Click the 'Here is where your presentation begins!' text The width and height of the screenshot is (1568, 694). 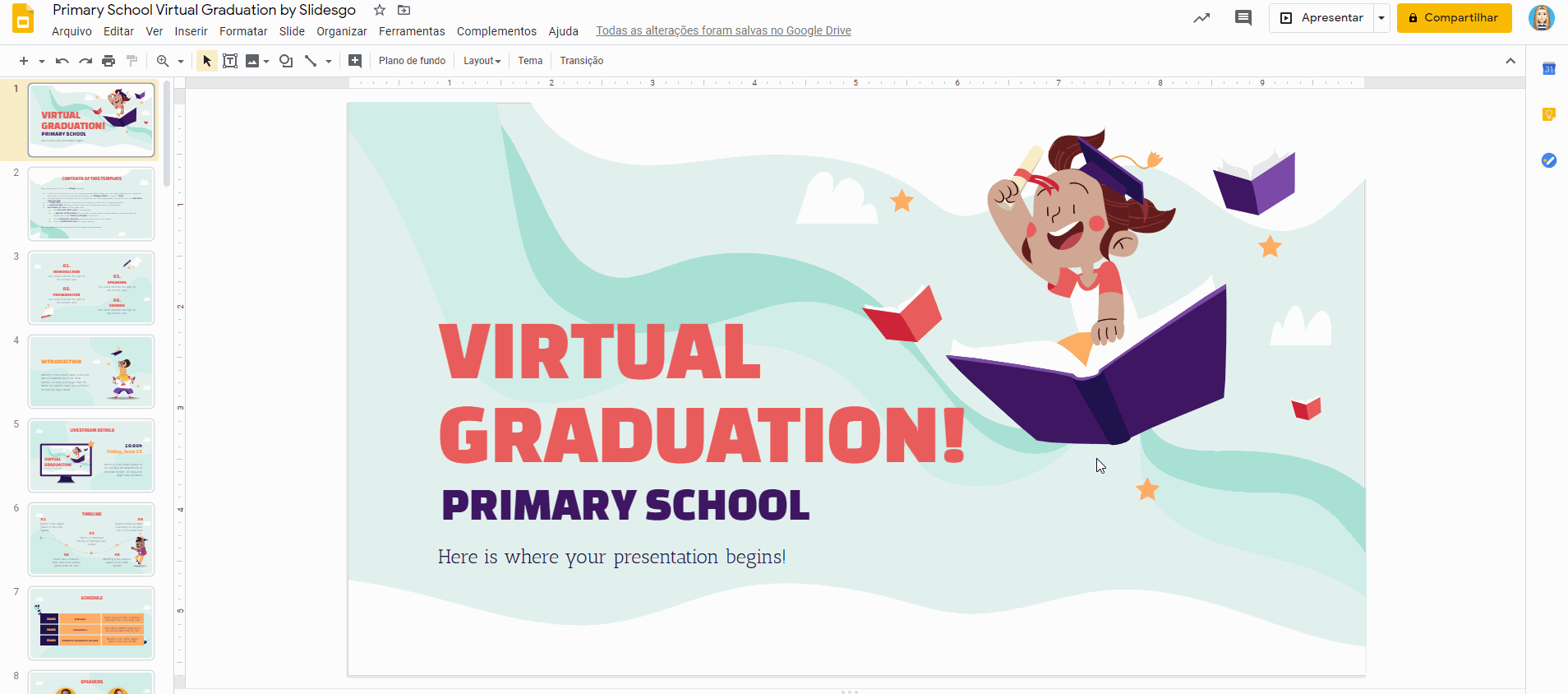coord(611,558)
